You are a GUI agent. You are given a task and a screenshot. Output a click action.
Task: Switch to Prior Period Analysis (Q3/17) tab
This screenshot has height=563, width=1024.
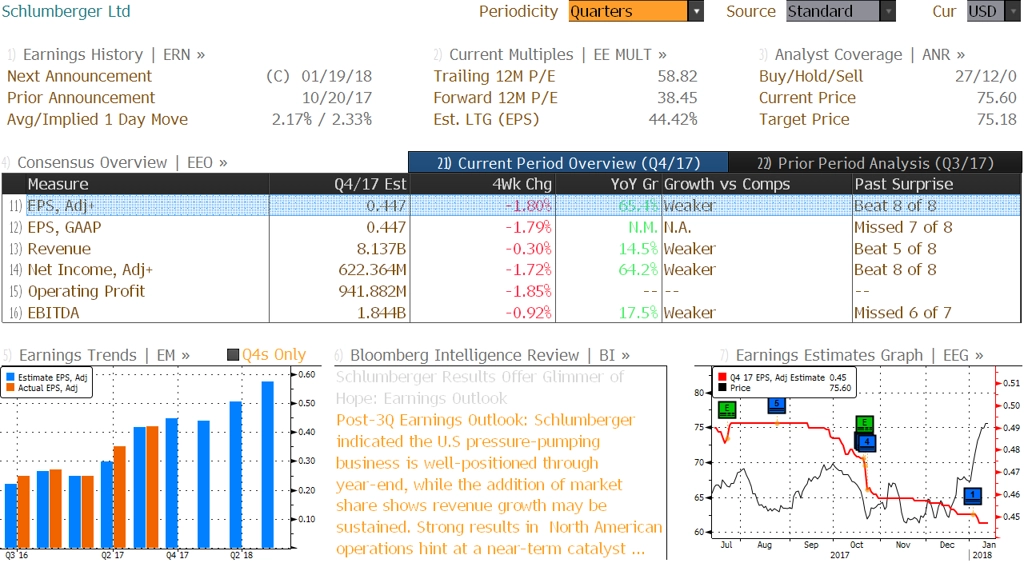[874, 163]
